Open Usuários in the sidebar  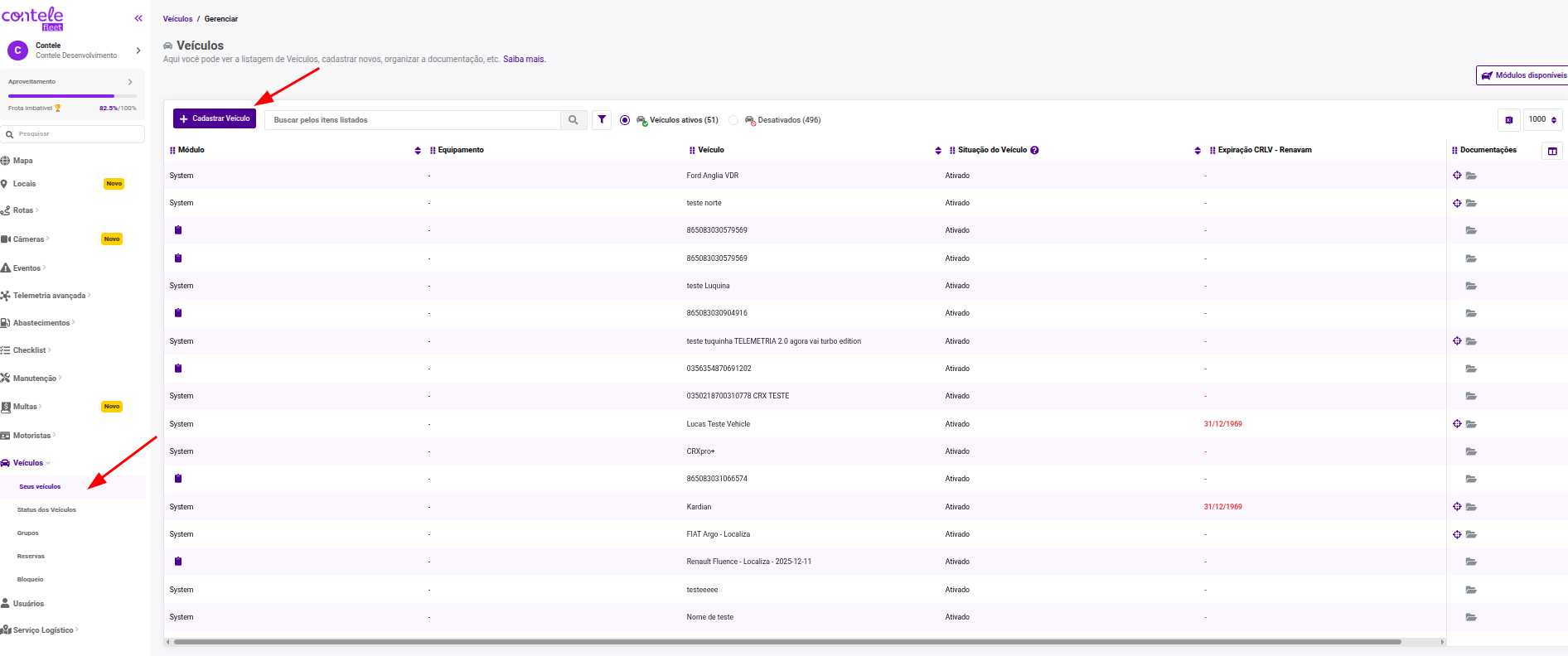click(28, 604)
